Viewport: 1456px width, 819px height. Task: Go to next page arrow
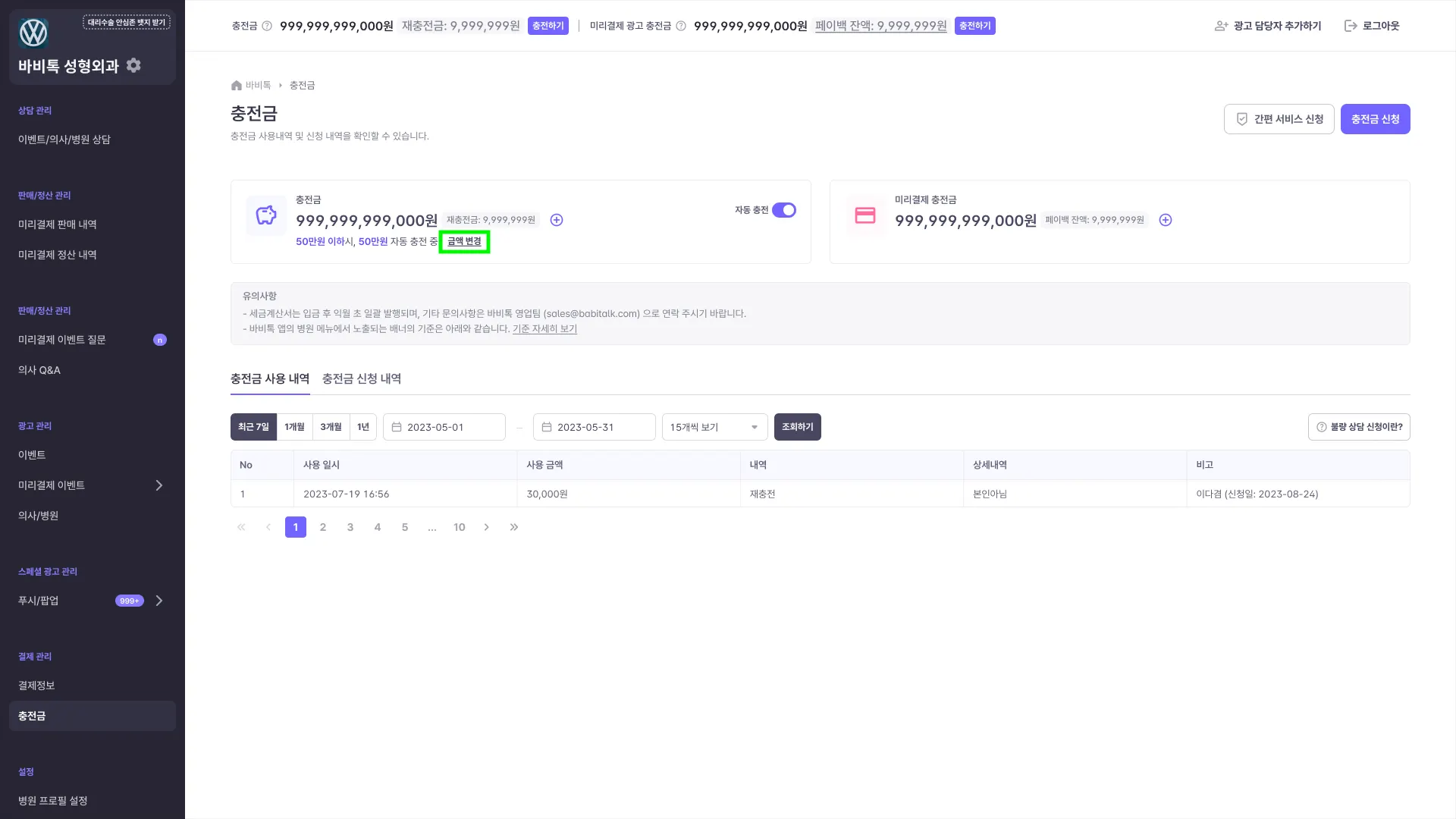487,527
